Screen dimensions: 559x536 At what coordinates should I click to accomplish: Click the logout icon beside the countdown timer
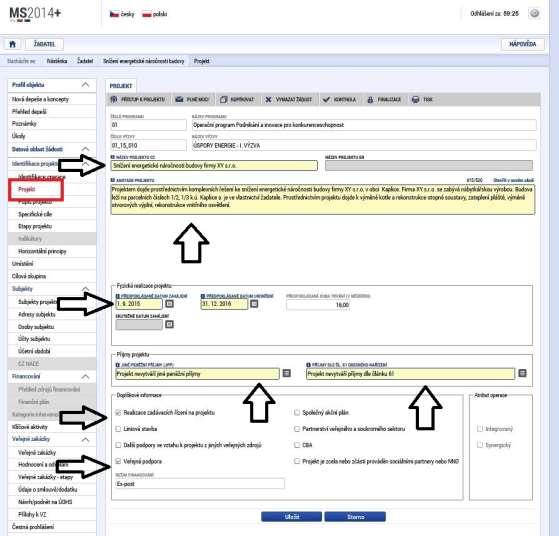(x=534, y=14)
